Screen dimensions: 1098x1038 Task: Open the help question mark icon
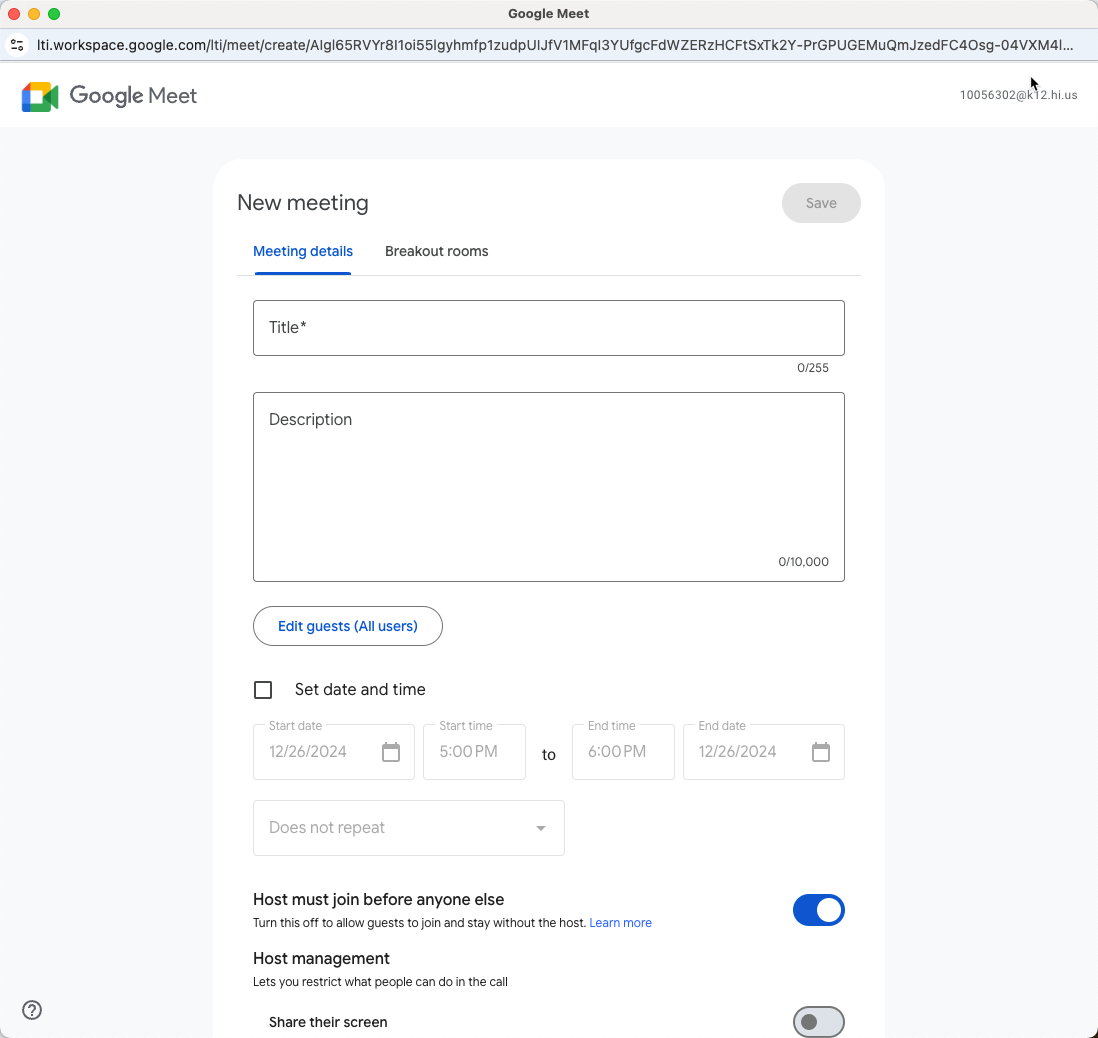pyautogui.click(x=32, y=1010)
